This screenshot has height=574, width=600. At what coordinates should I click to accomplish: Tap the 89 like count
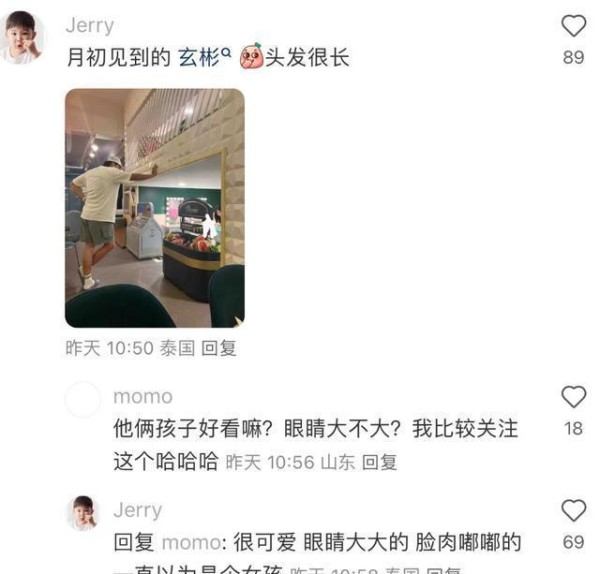click(x=574, y=57)
